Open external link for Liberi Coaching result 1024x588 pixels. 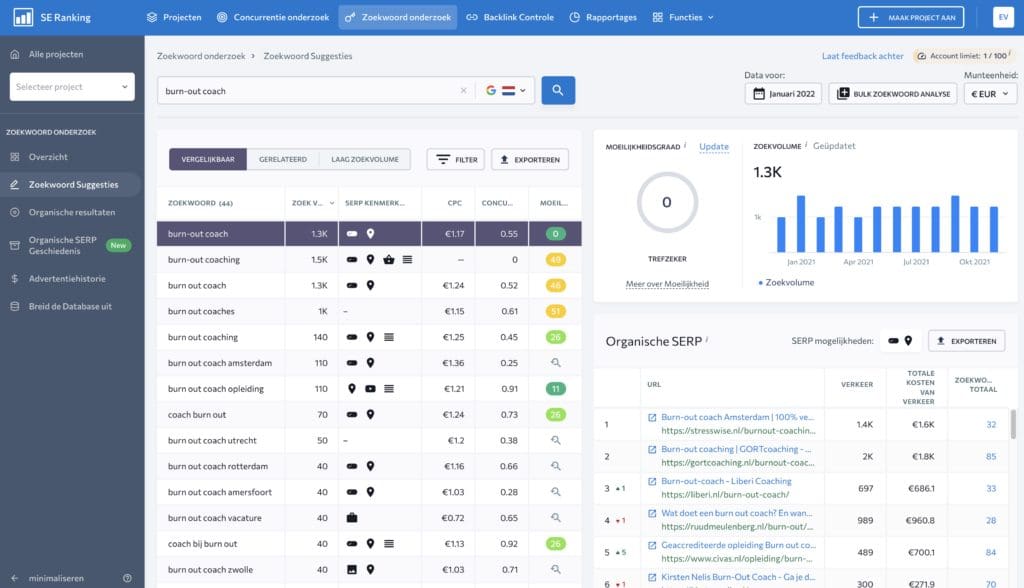pos(652,482)
